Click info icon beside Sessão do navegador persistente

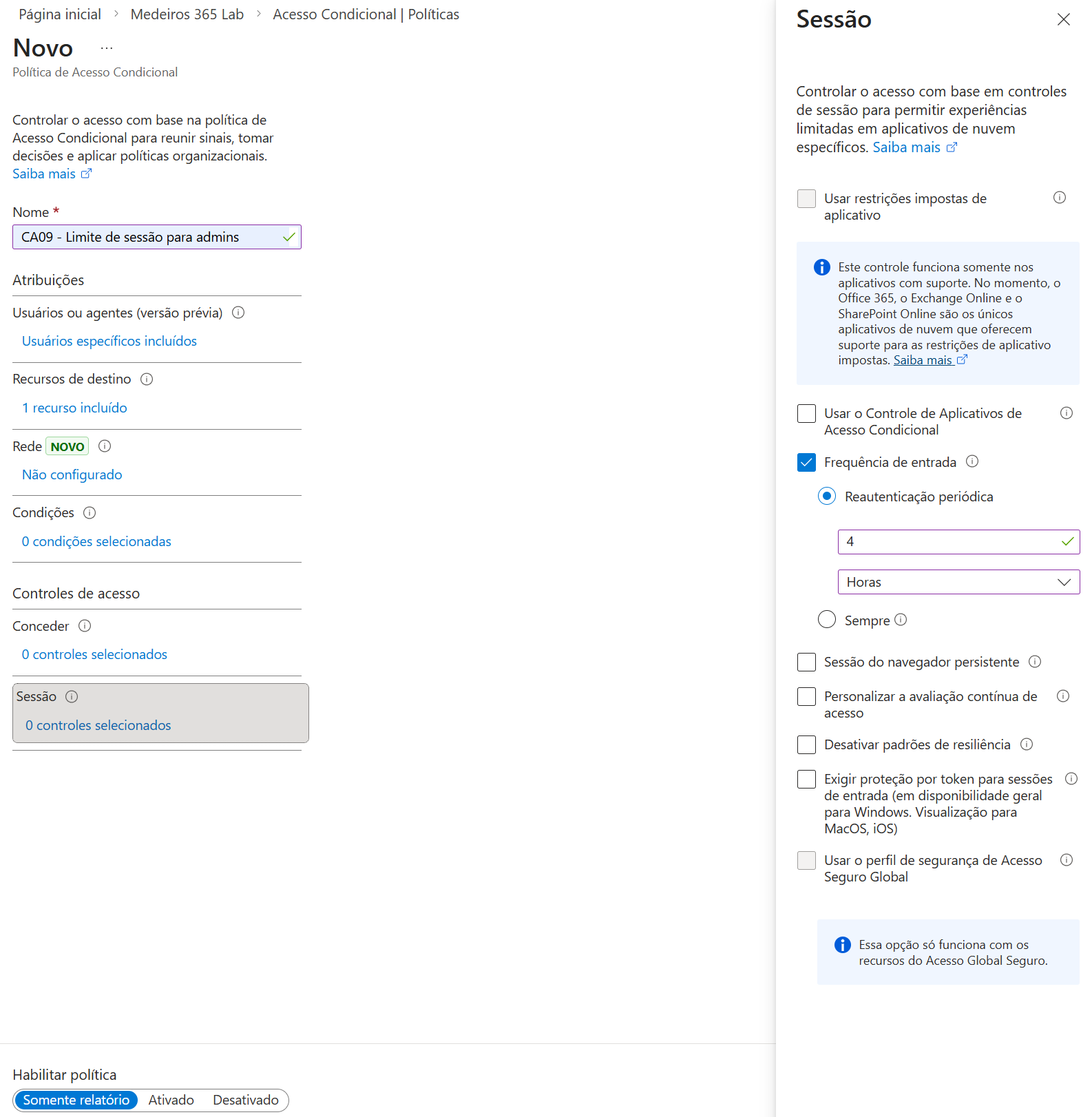(x=1035, y=662)
